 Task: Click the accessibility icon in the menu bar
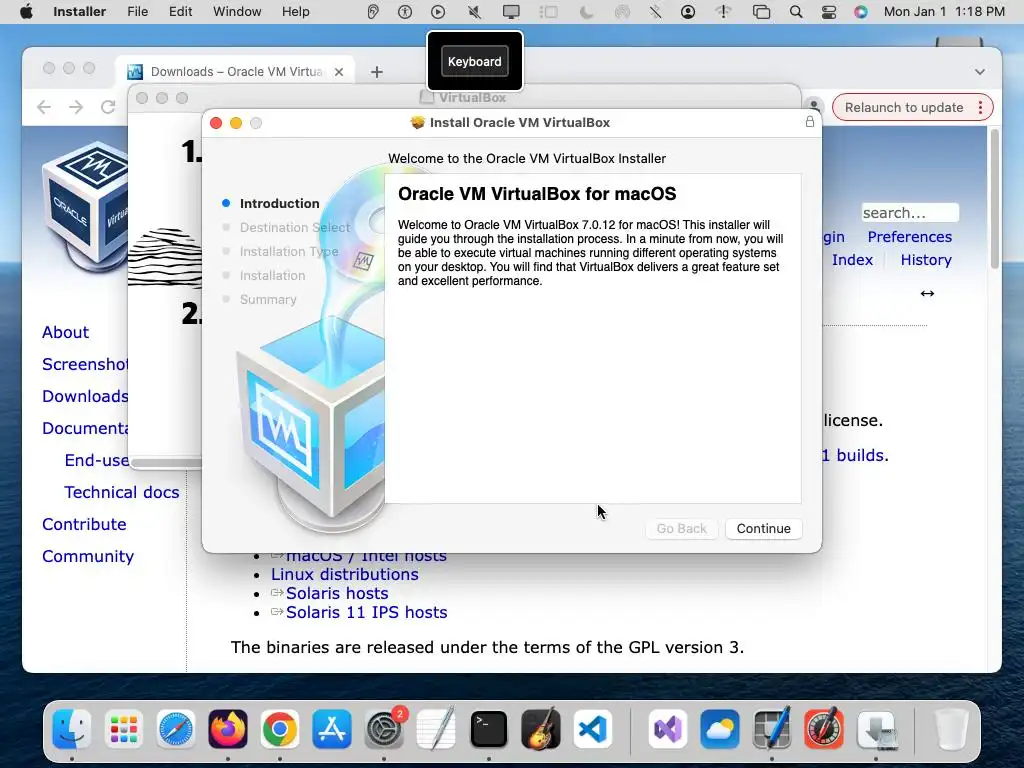click(x=405, y=12)
